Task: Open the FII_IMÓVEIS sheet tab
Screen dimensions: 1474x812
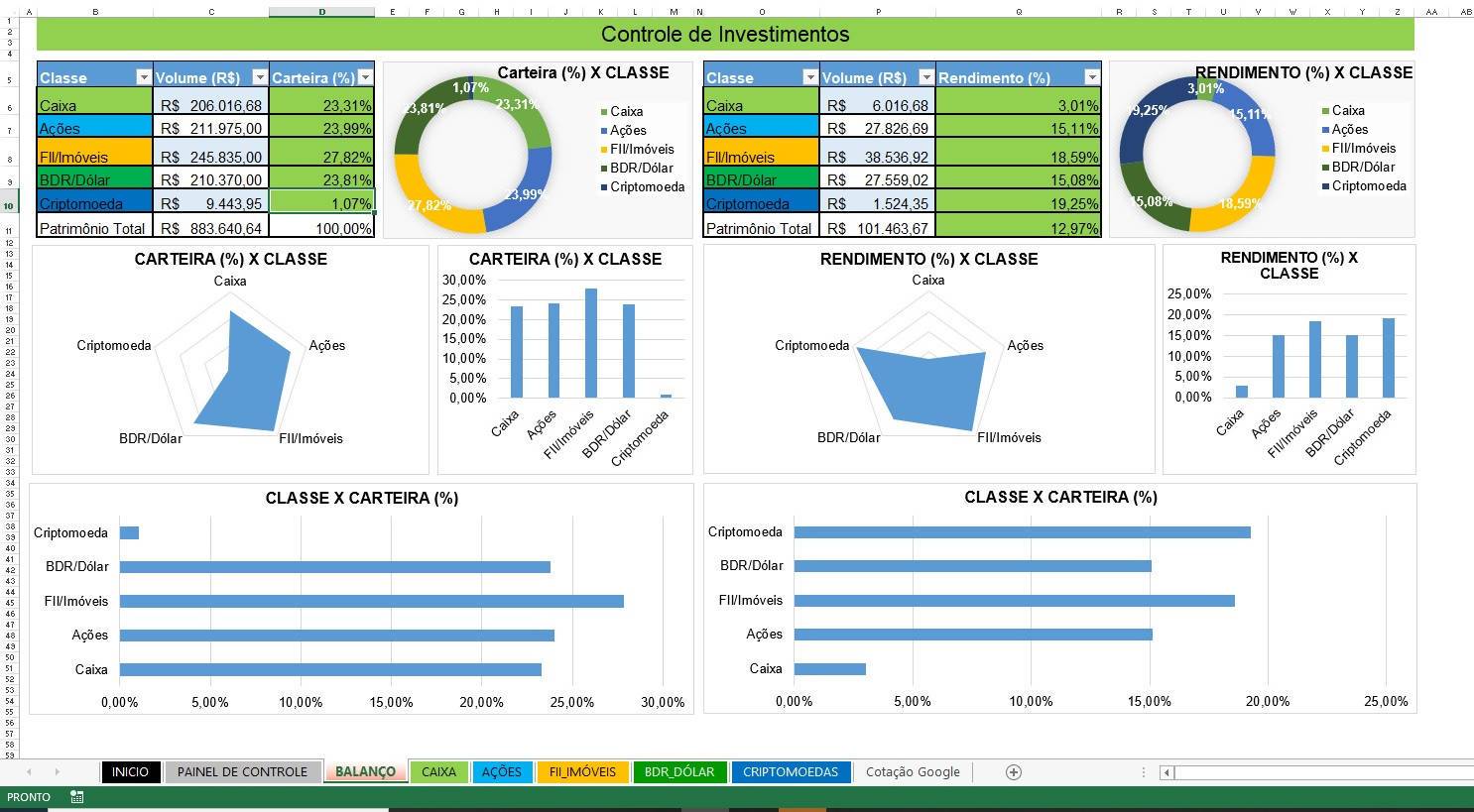Action: [583, 771]
